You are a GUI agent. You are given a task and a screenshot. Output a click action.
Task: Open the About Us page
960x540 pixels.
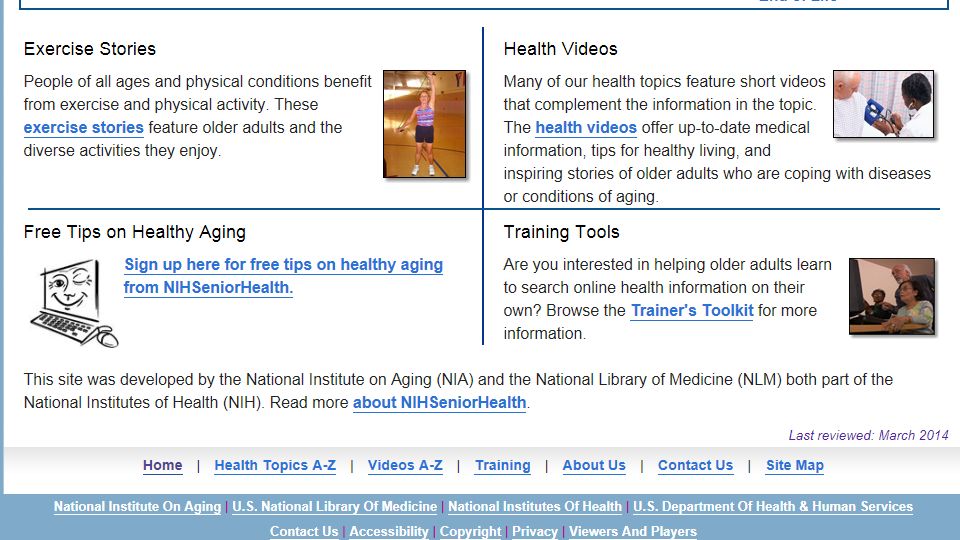[x=594, y=465]
